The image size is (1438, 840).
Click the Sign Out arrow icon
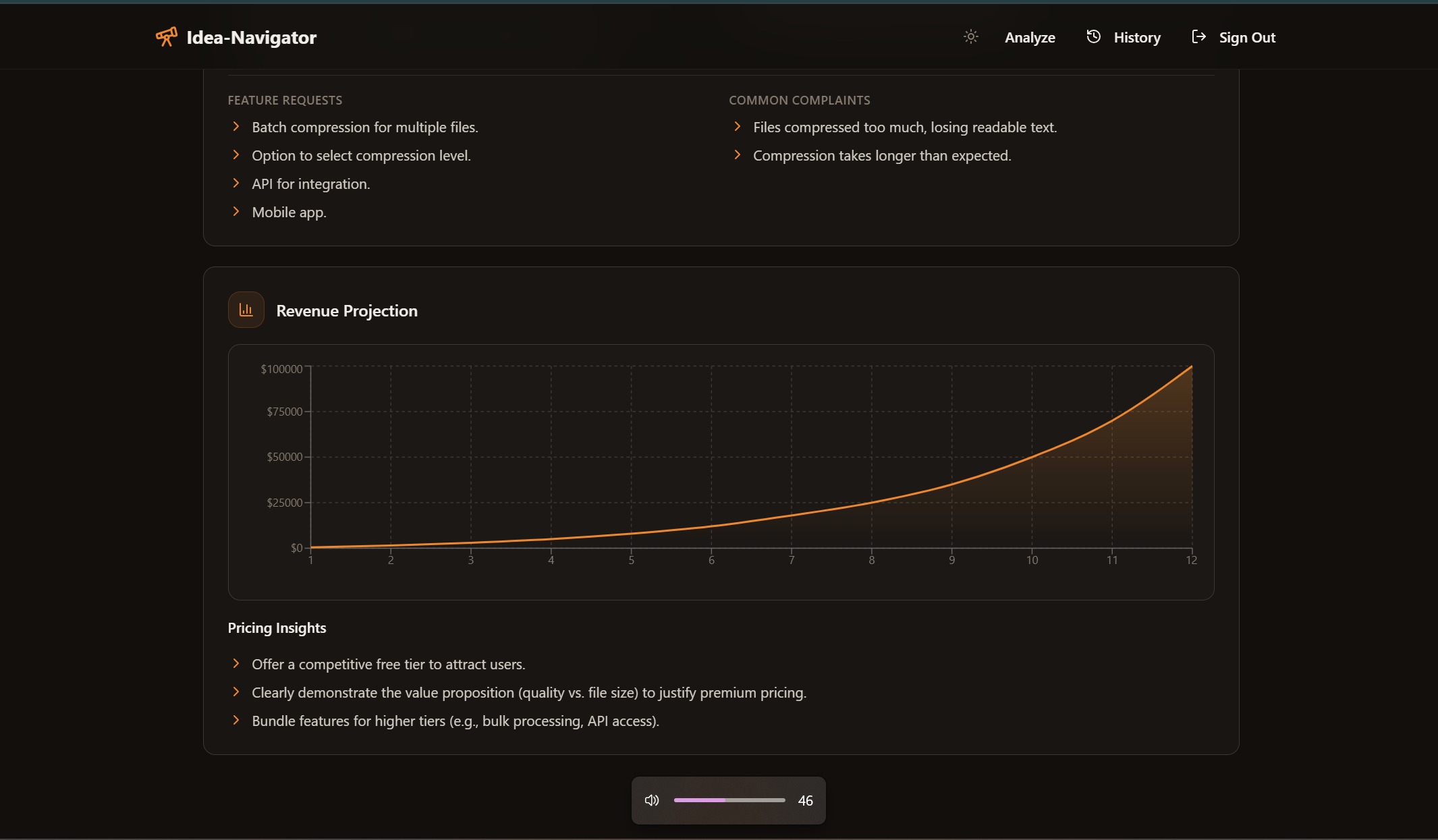[x=1198, y=36]
